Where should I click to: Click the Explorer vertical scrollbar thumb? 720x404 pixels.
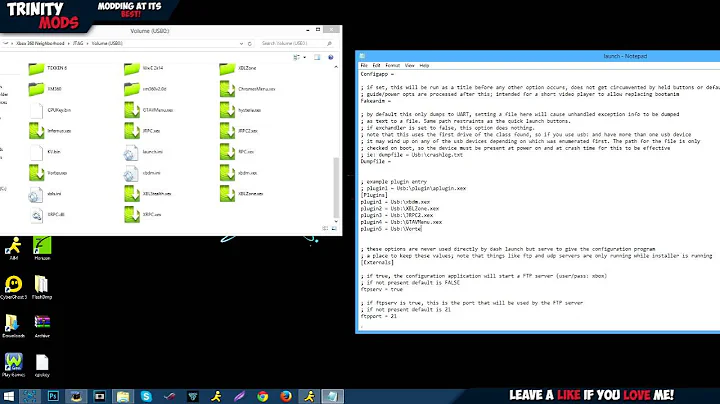336,187
